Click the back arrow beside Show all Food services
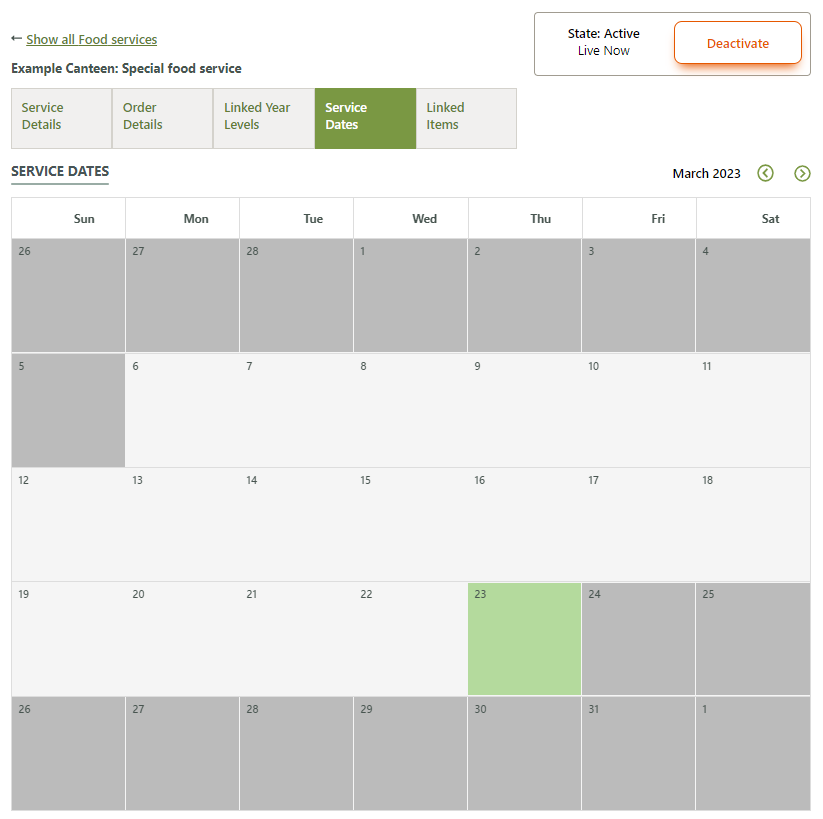 pos(16,39)
